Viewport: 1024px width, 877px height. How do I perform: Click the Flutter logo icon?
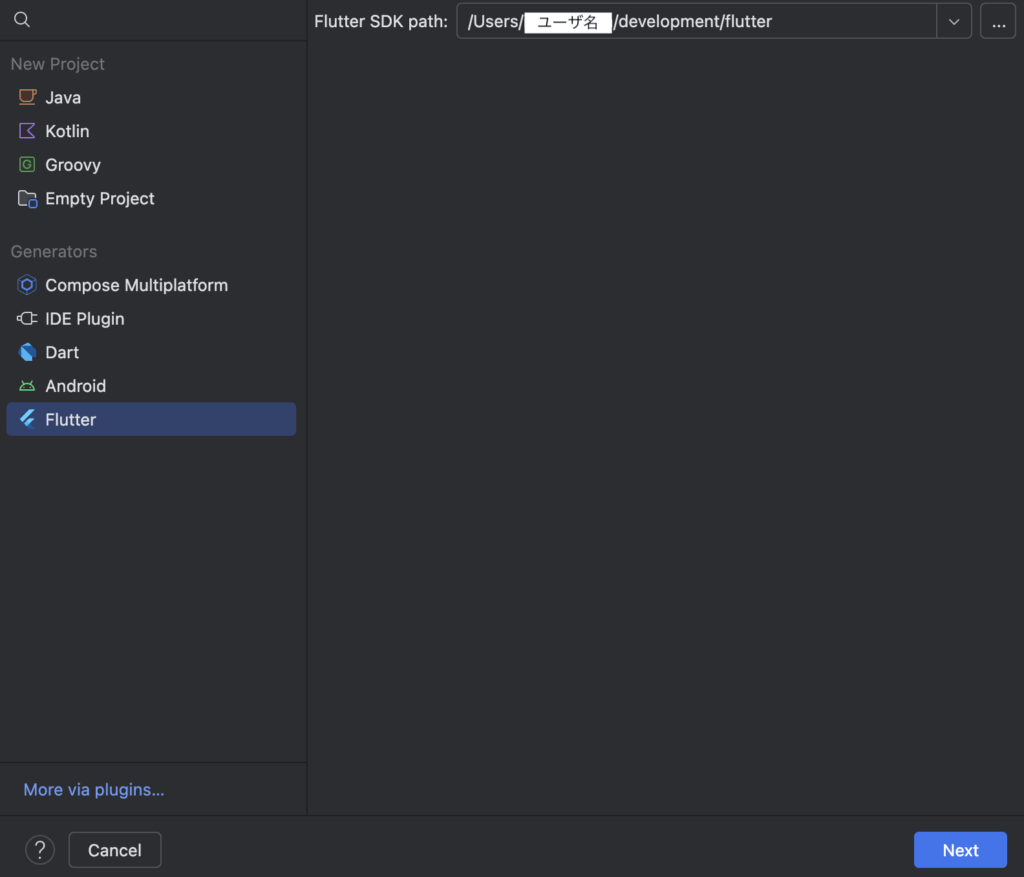tap(27, 419)
